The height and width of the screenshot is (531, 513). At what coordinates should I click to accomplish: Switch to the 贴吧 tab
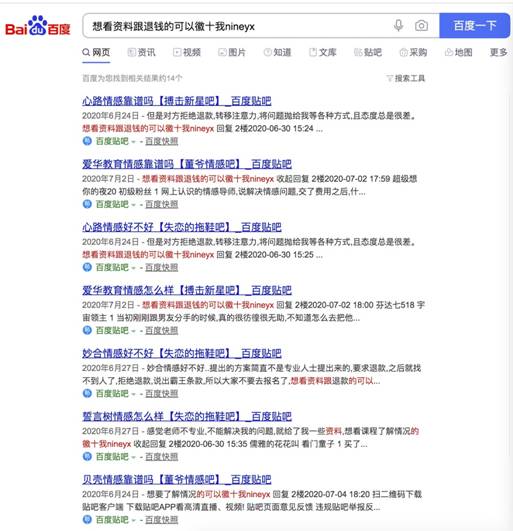pos(368,52)
